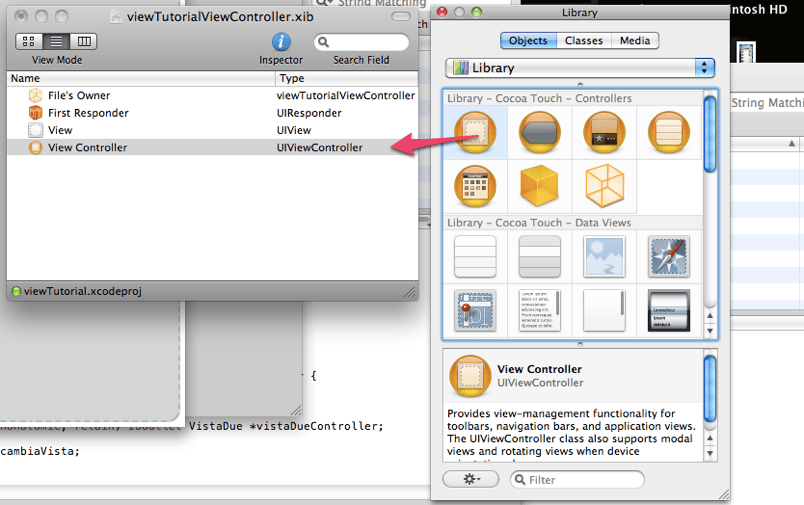The width and height of the screenshot is (804, 505).
Task: Select the View Controller object in Library
Action: click(475, 132)
